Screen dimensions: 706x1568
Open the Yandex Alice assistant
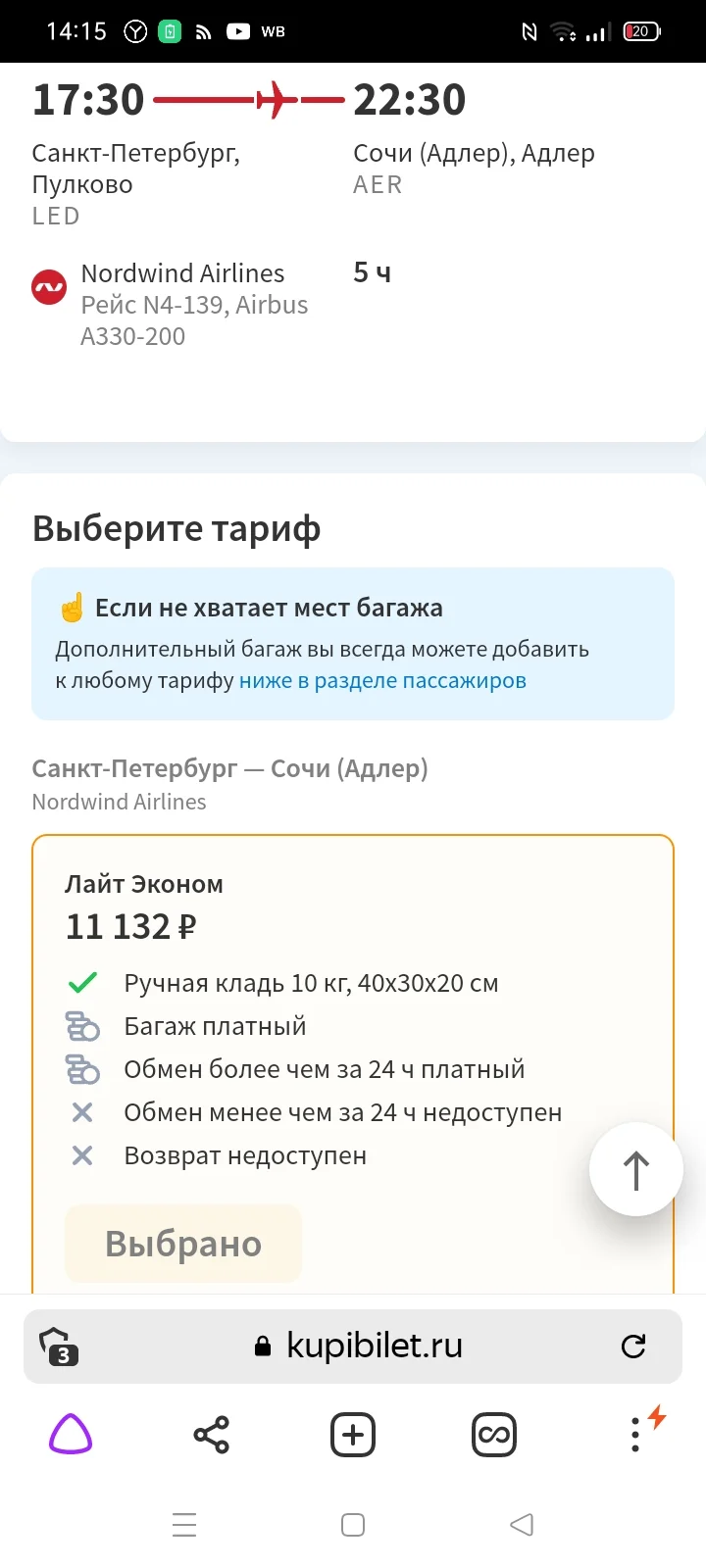(69, 1434)
